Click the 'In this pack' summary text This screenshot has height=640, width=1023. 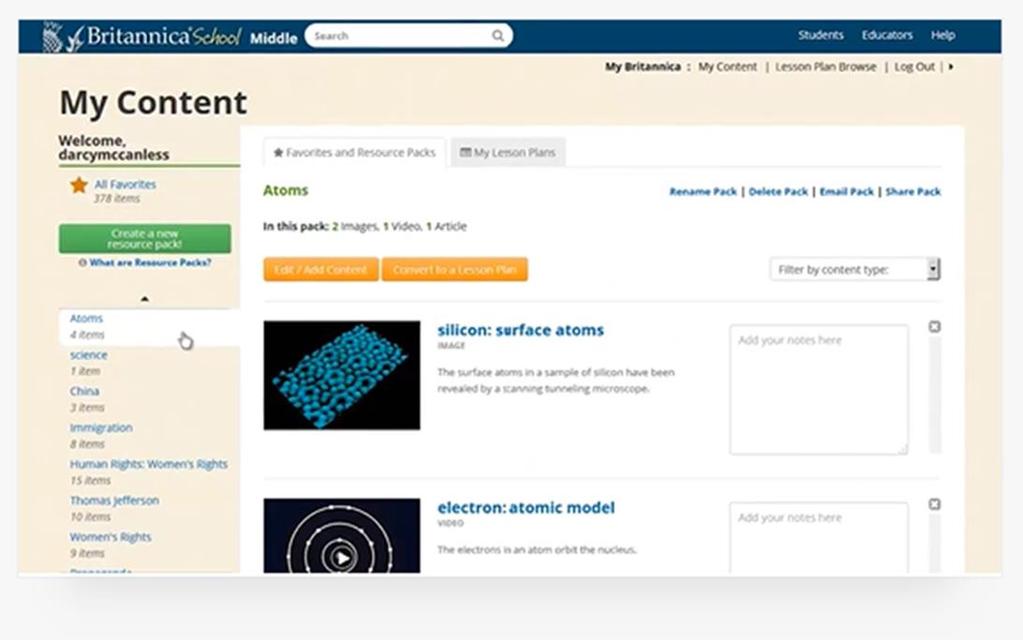pyautogui.click(x=365, y=226)
